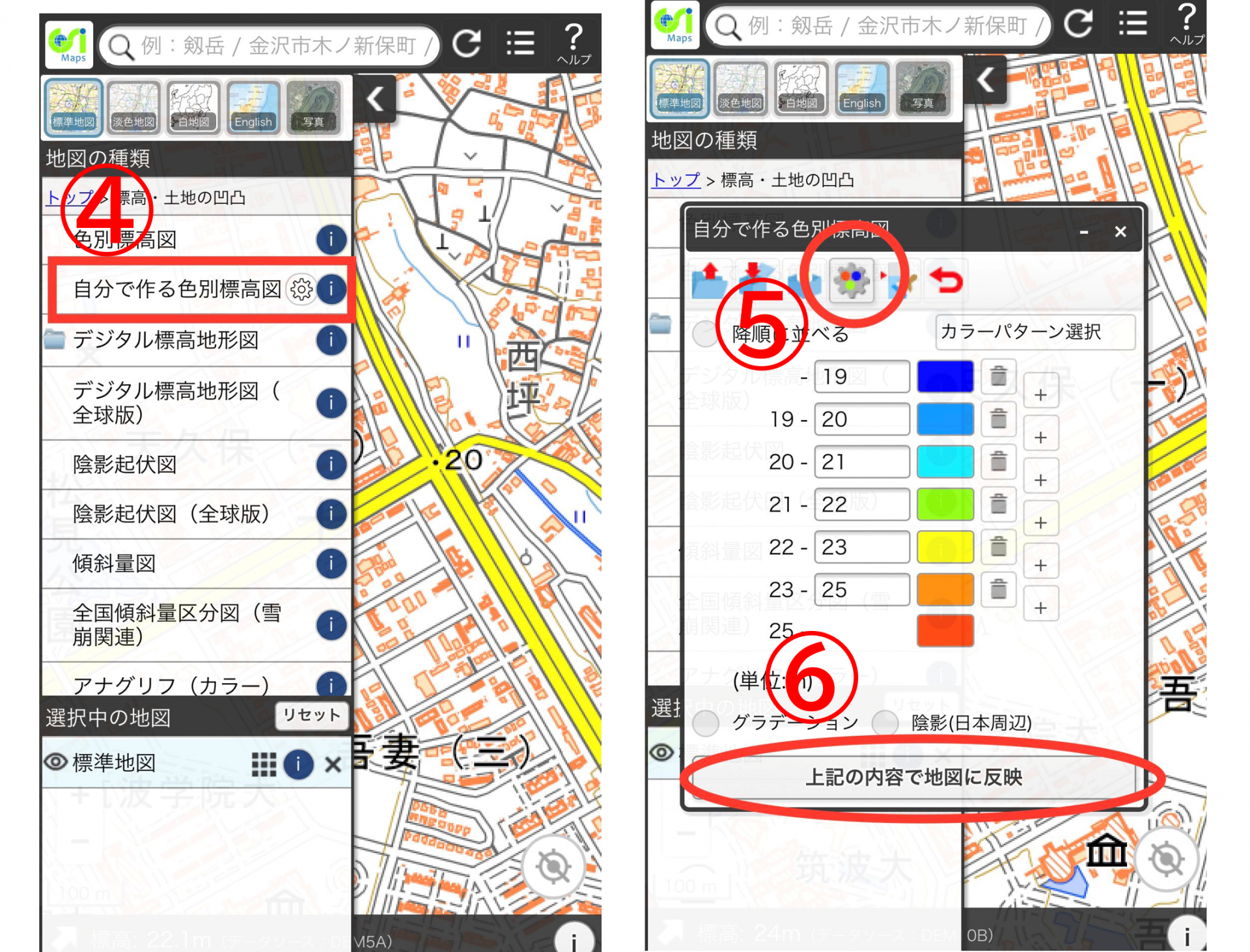Enable the グラデーション option
The image size is (1250, 952).
[x=706, y=723]
